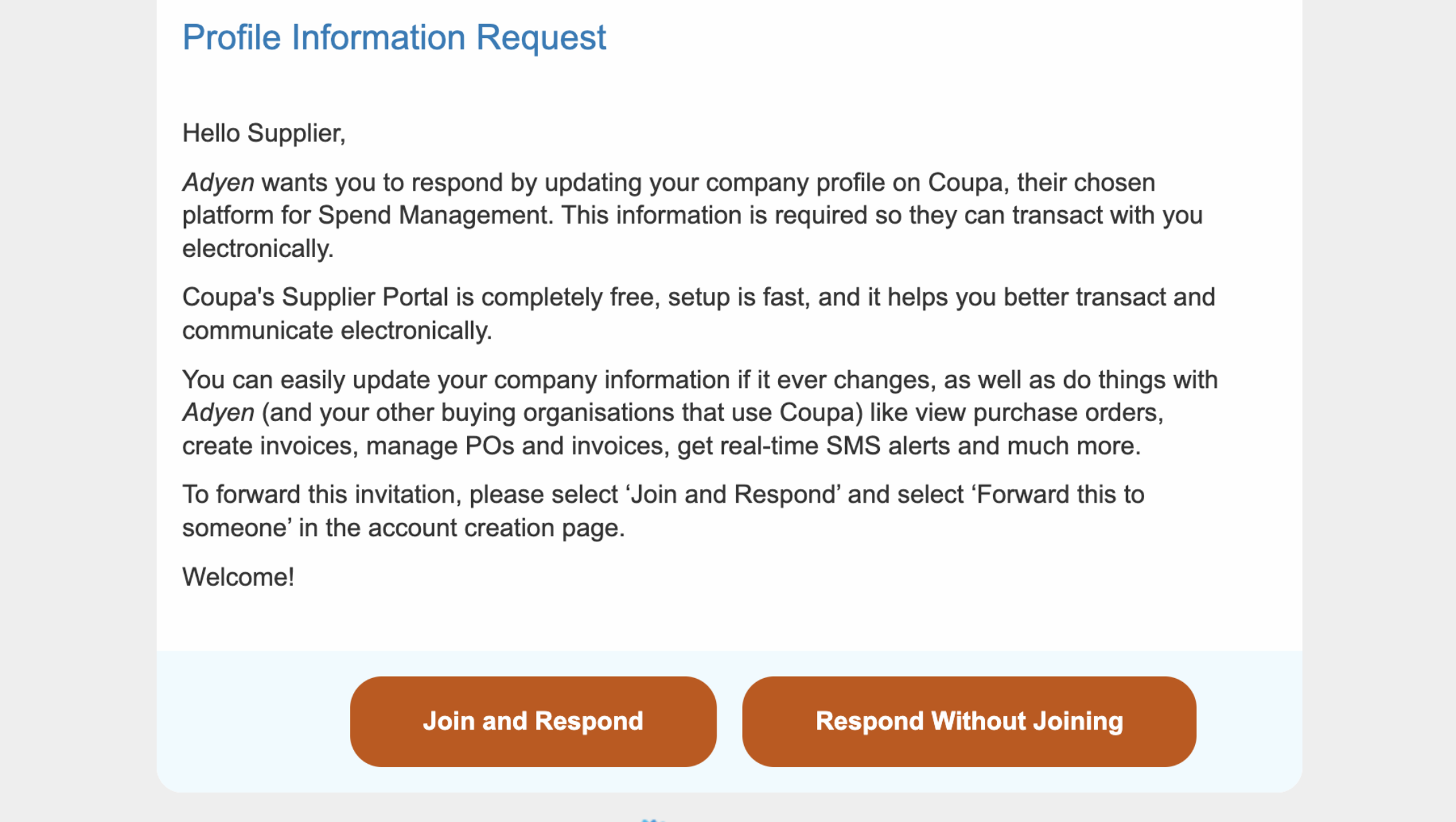This screenshot has width=1456, height=822.
Task: Select the Profile Information Request heading
Action: (x=394, y=37)
